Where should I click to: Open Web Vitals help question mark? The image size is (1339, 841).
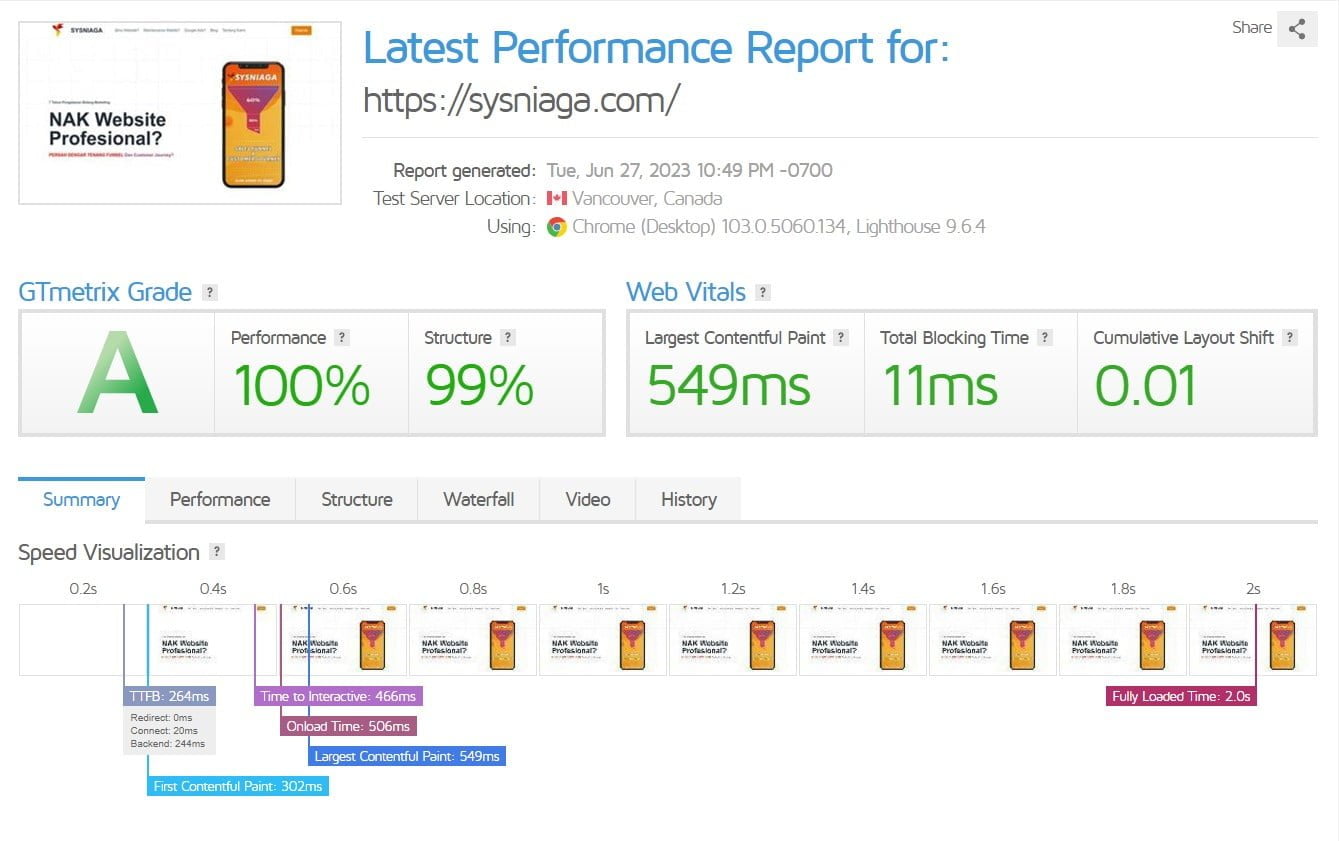click(x=763, y=293)
